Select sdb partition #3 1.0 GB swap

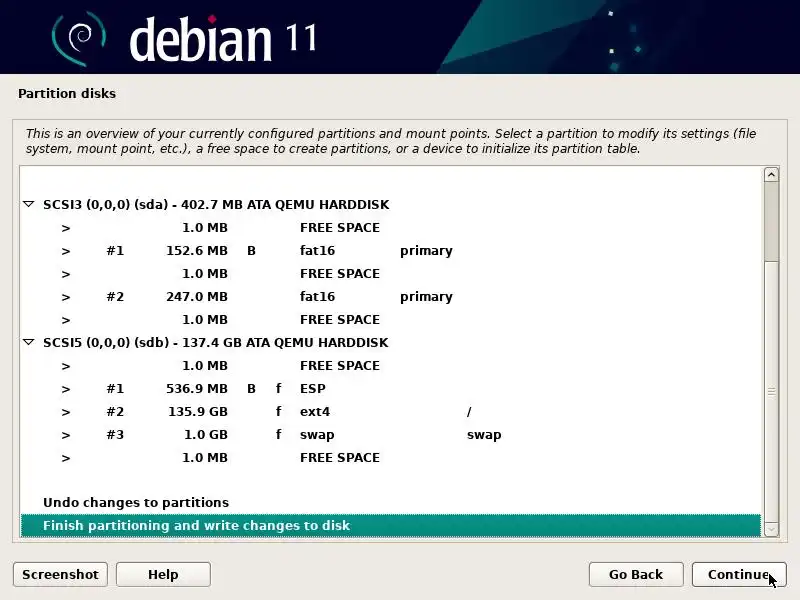click(391, 435)
